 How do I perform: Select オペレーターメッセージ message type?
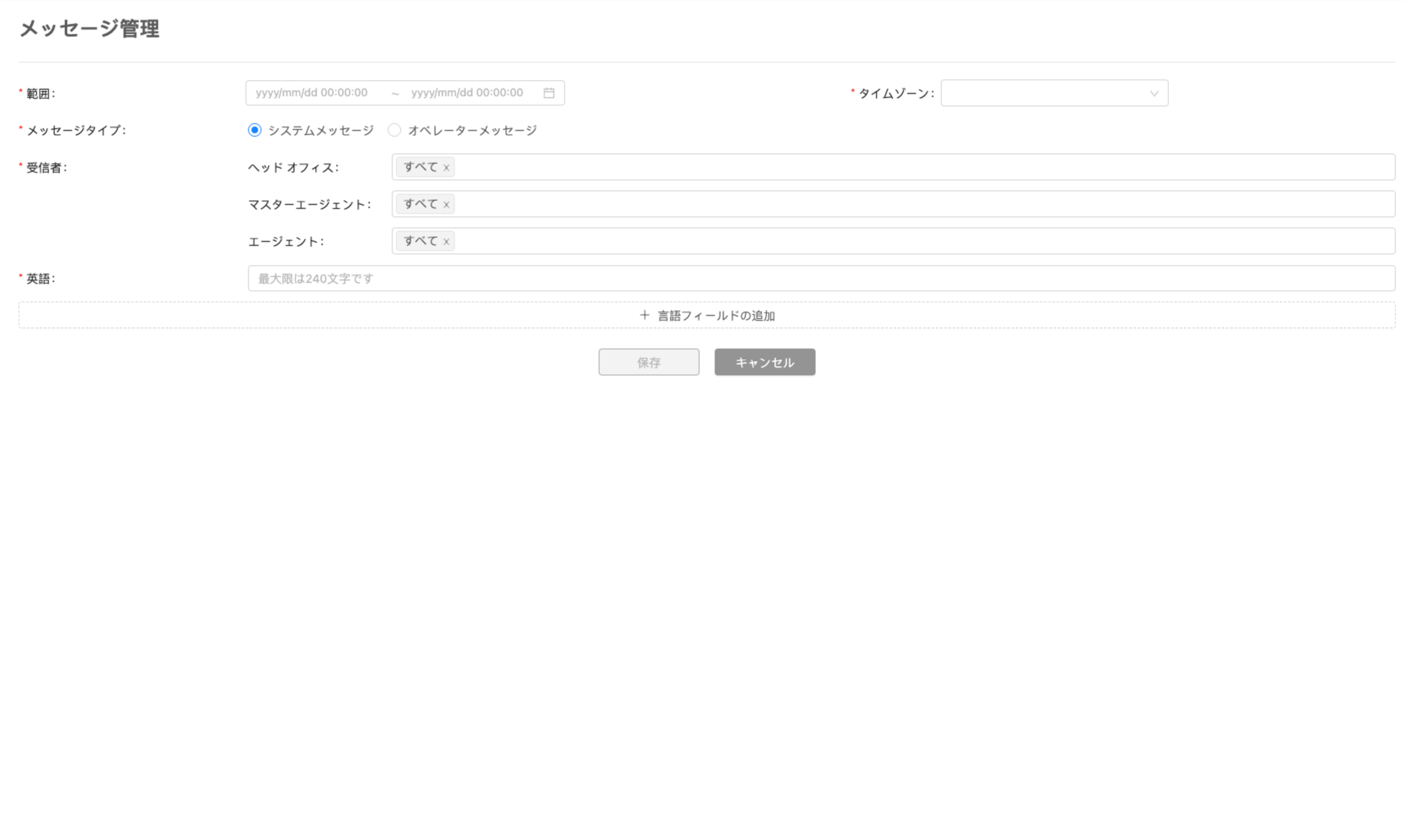(394, 129)
